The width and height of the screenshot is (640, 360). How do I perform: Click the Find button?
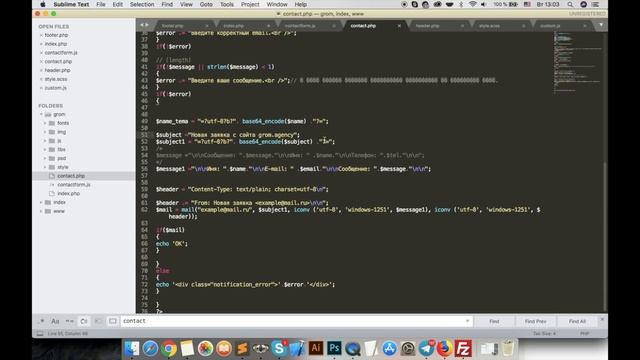click(x=494, y=322)
